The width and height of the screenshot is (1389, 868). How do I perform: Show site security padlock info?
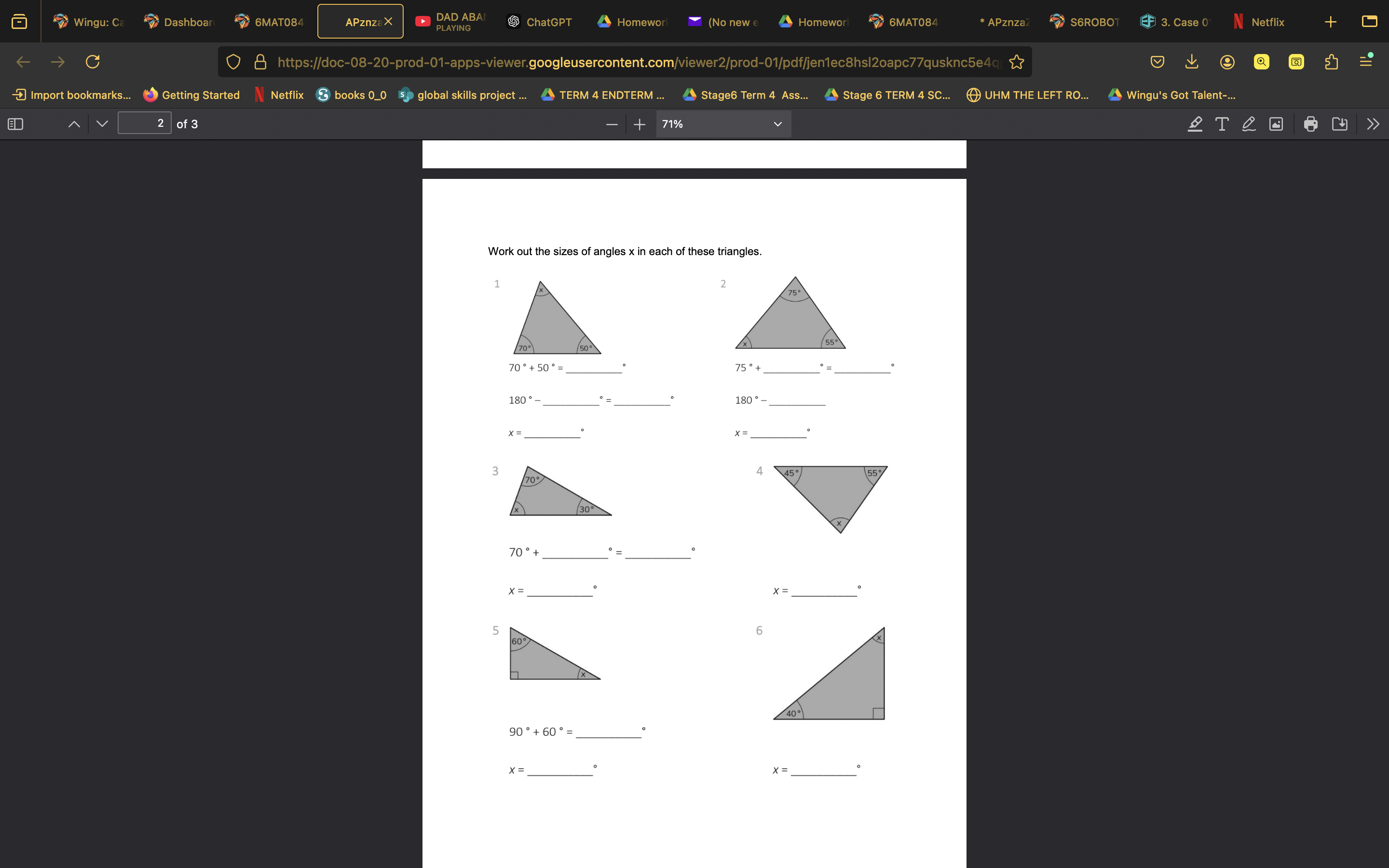260,62
